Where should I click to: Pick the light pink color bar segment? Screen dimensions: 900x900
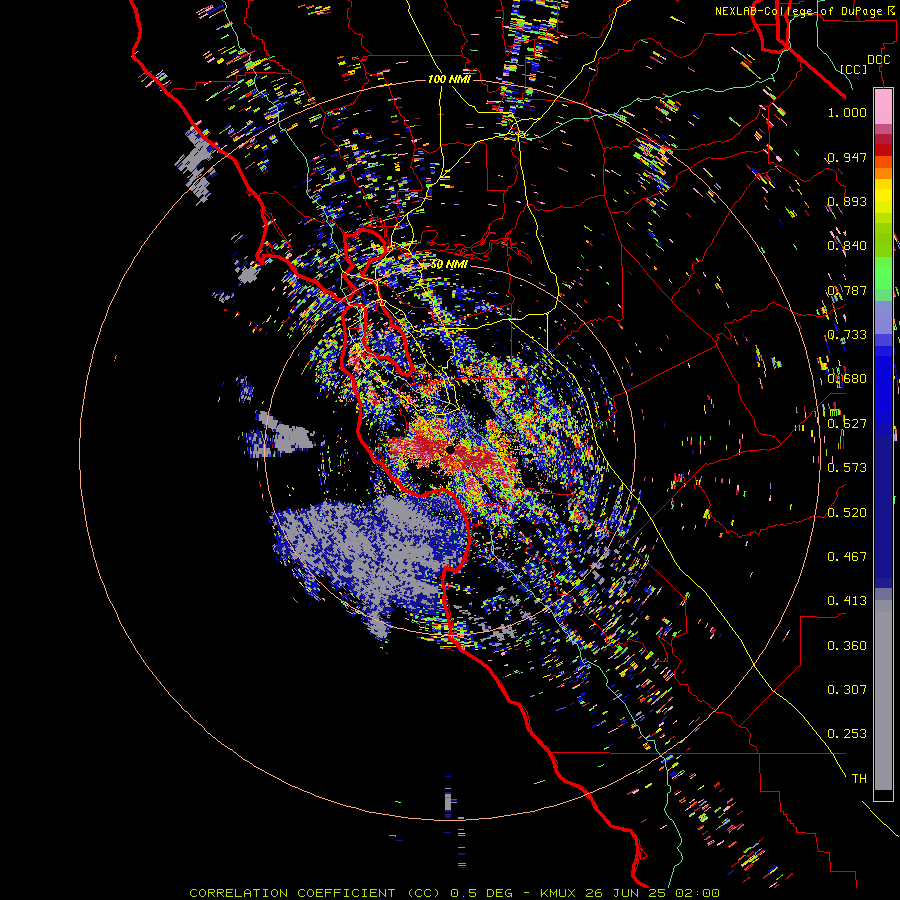pos(883,107)
